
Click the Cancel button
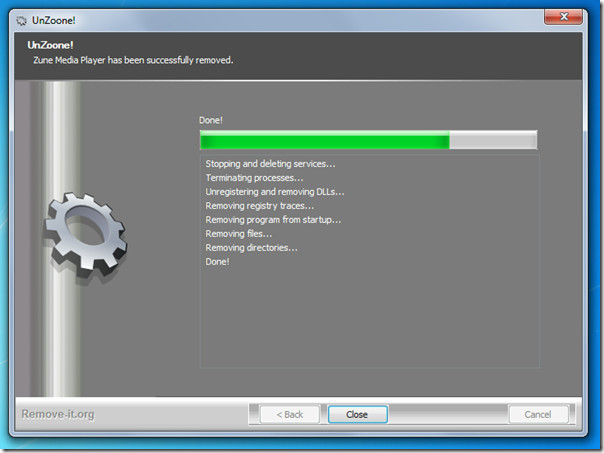coord(538,414)
